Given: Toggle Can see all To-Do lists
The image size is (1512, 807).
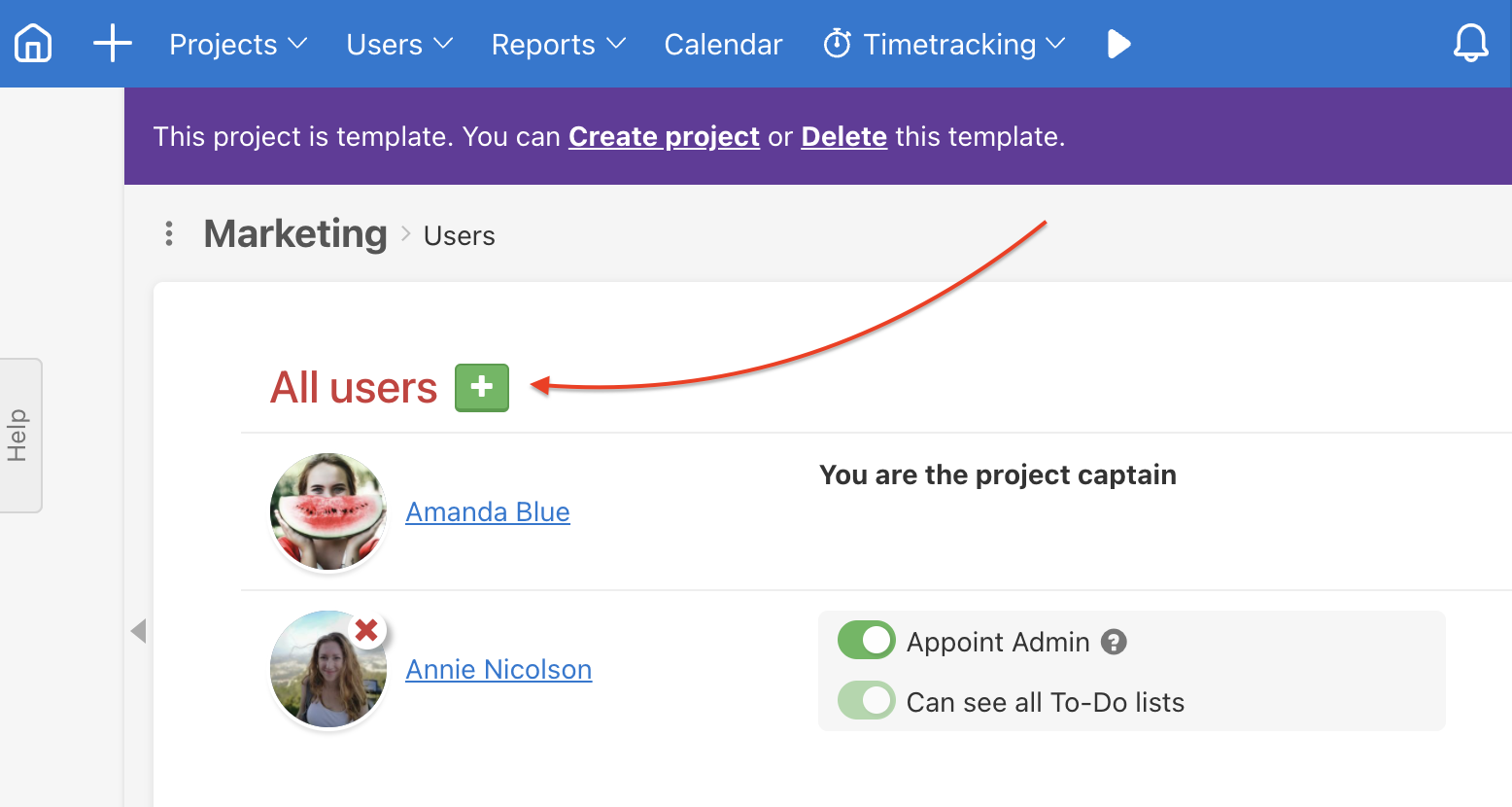Looking at the screenshot, I should [x=866, y=701].
